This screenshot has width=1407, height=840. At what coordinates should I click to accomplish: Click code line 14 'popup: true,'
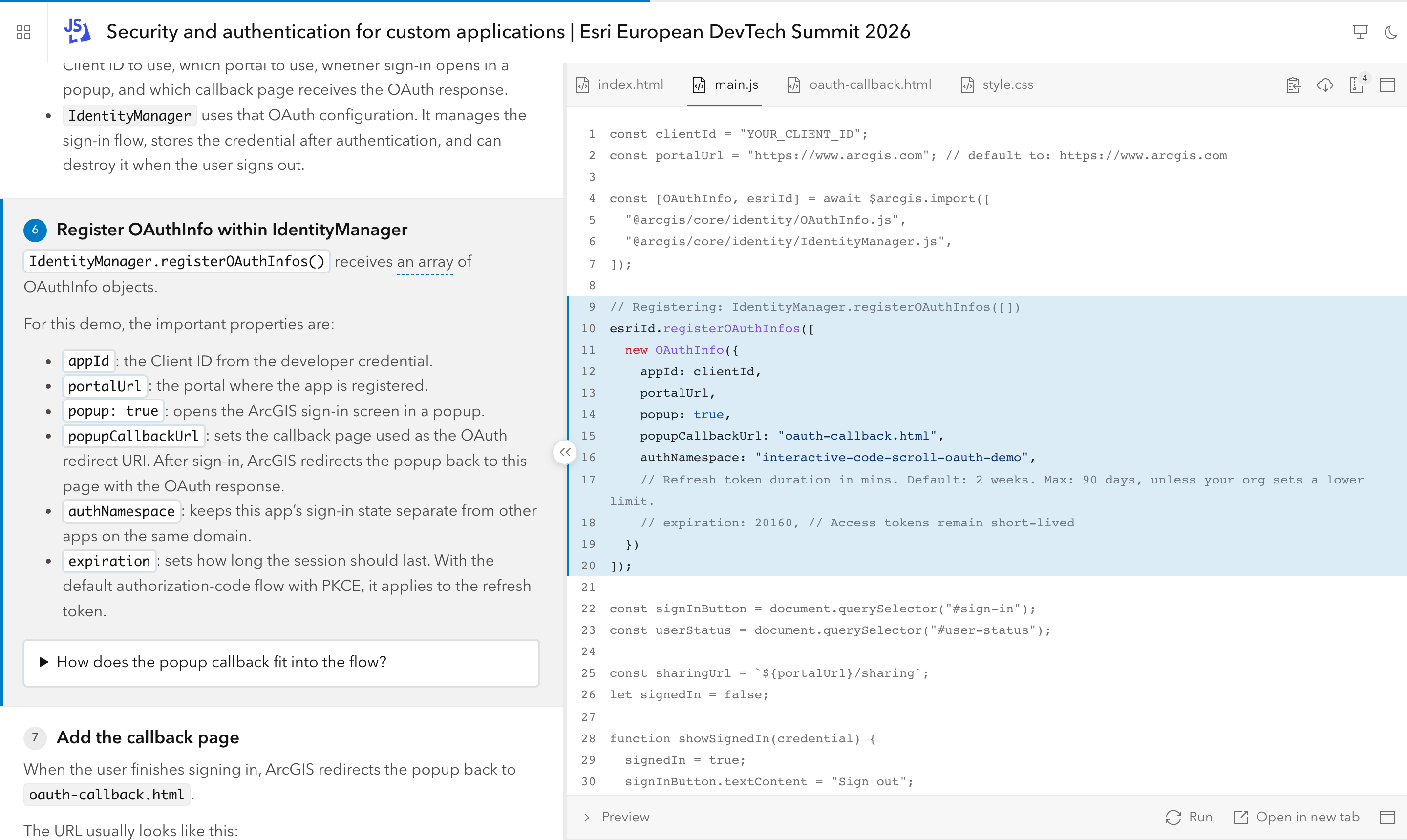click(x=685, y=414)
